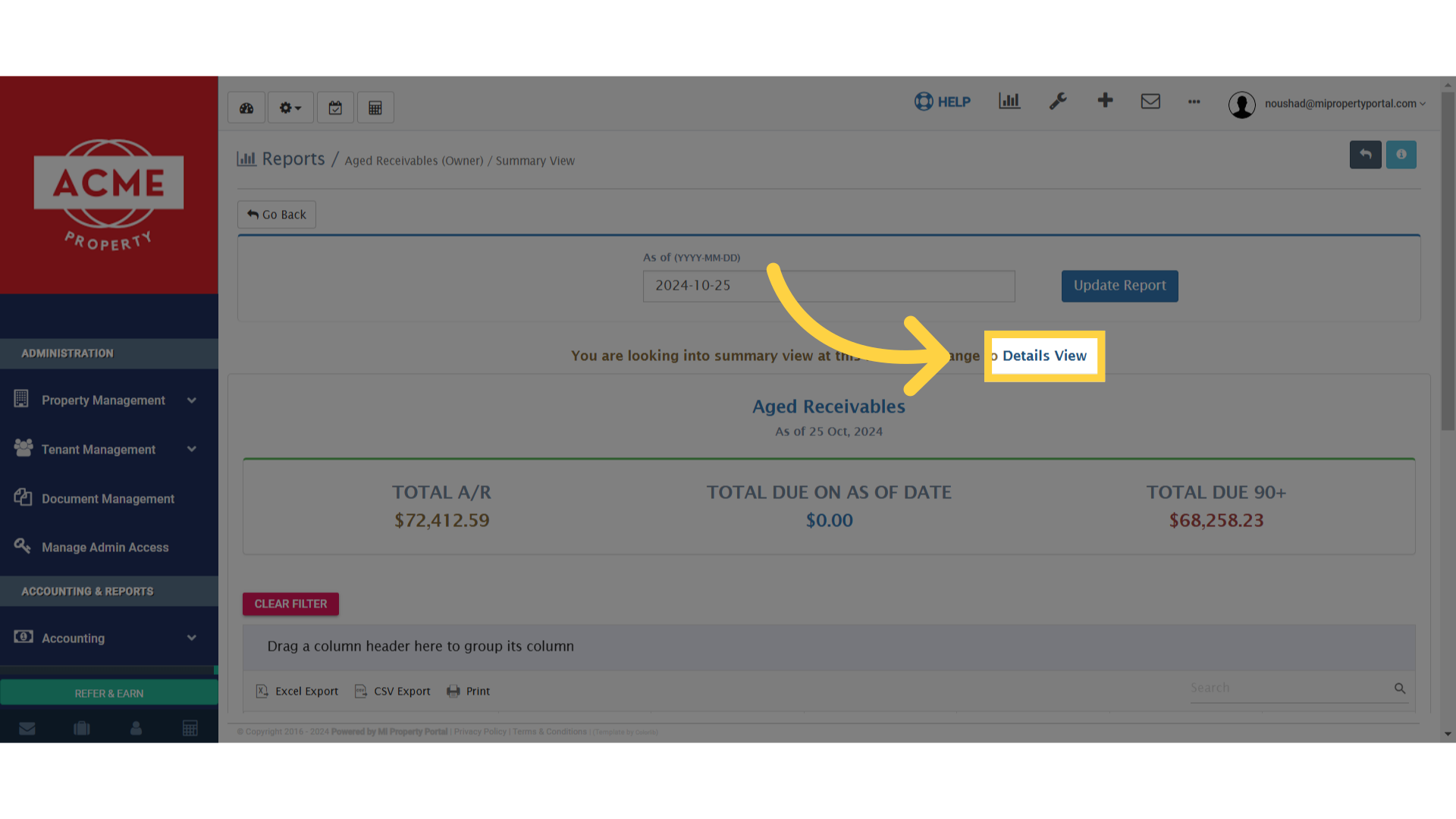The height and width of the screenshot is (819, 1456).
Task: Expand the Property Management section
Action: (102, 400)
